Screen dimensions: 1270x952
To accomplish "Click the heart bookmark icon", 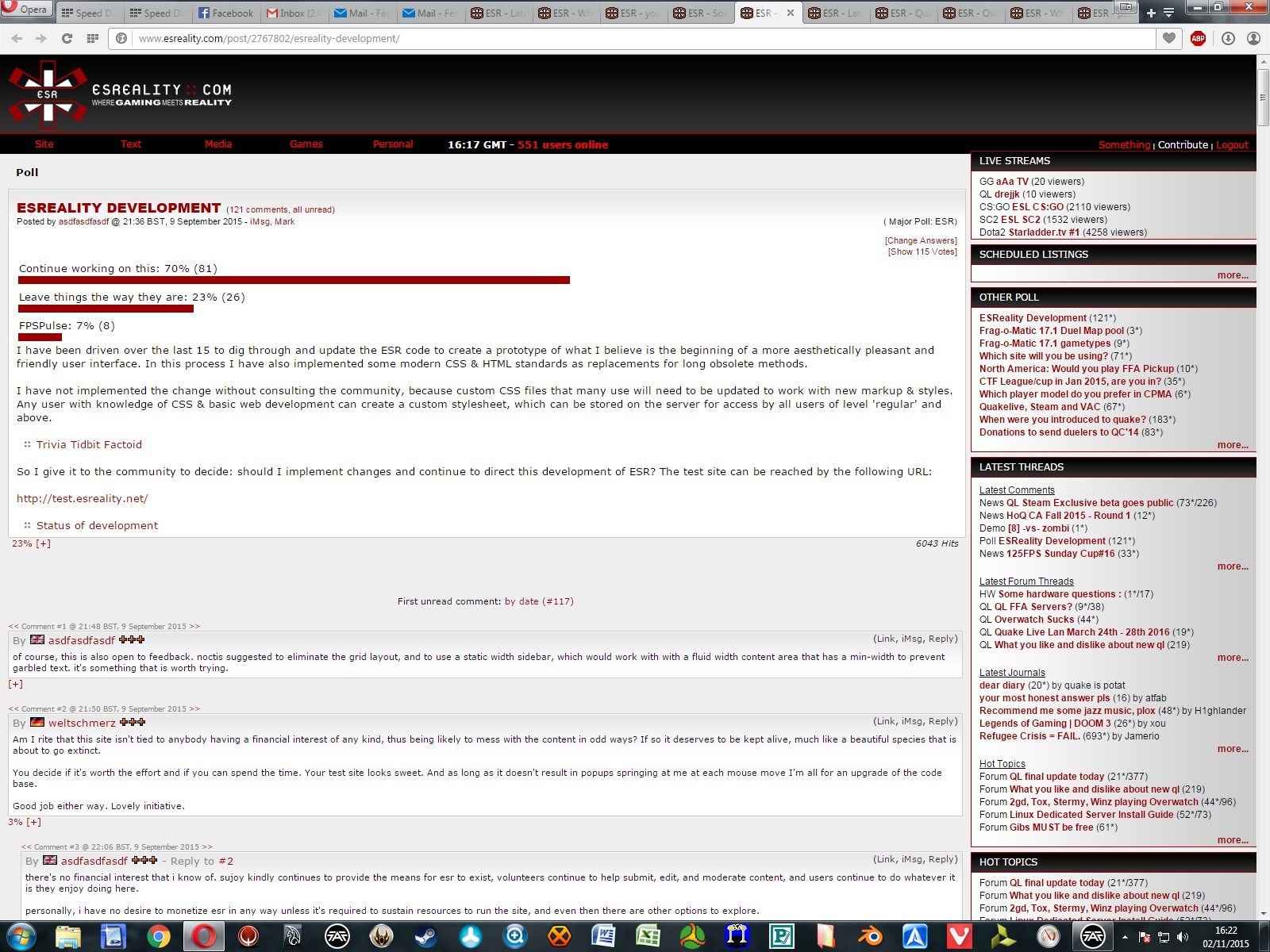I will coord(1169,38).
